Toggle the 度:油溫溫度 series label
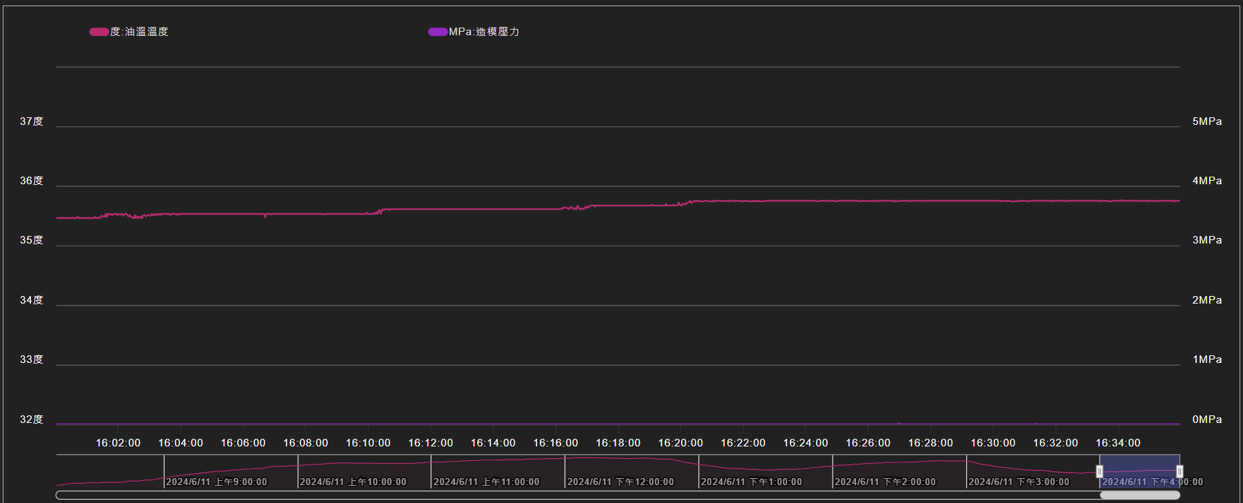 (x=139, y=32)
